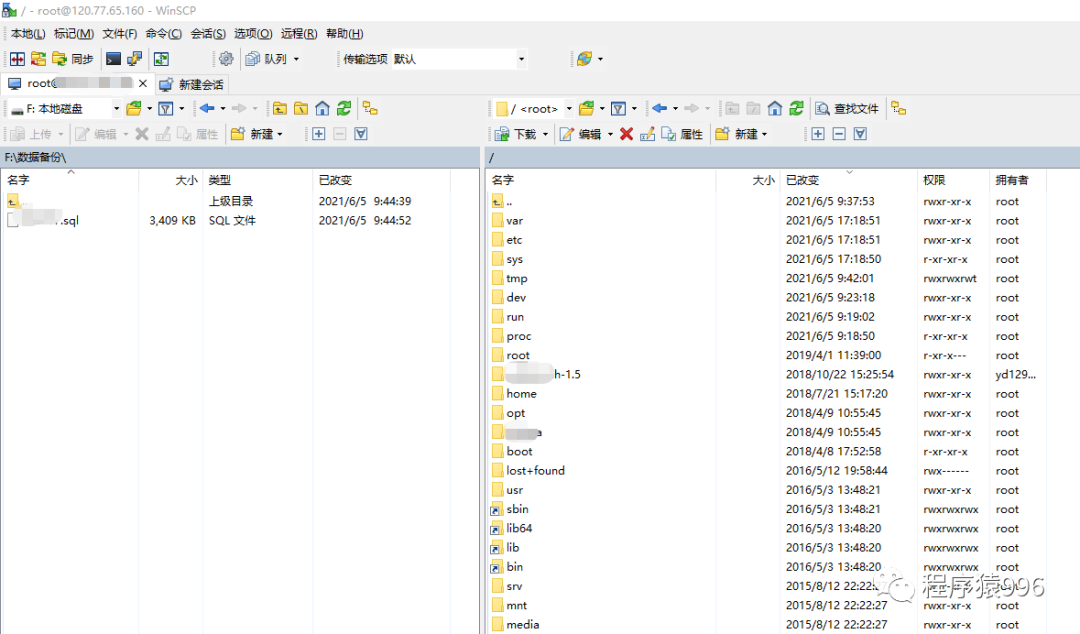Open the terminal console icon
The width and height of the screenshot is (1080, 634).
click(x=113, y=59)
